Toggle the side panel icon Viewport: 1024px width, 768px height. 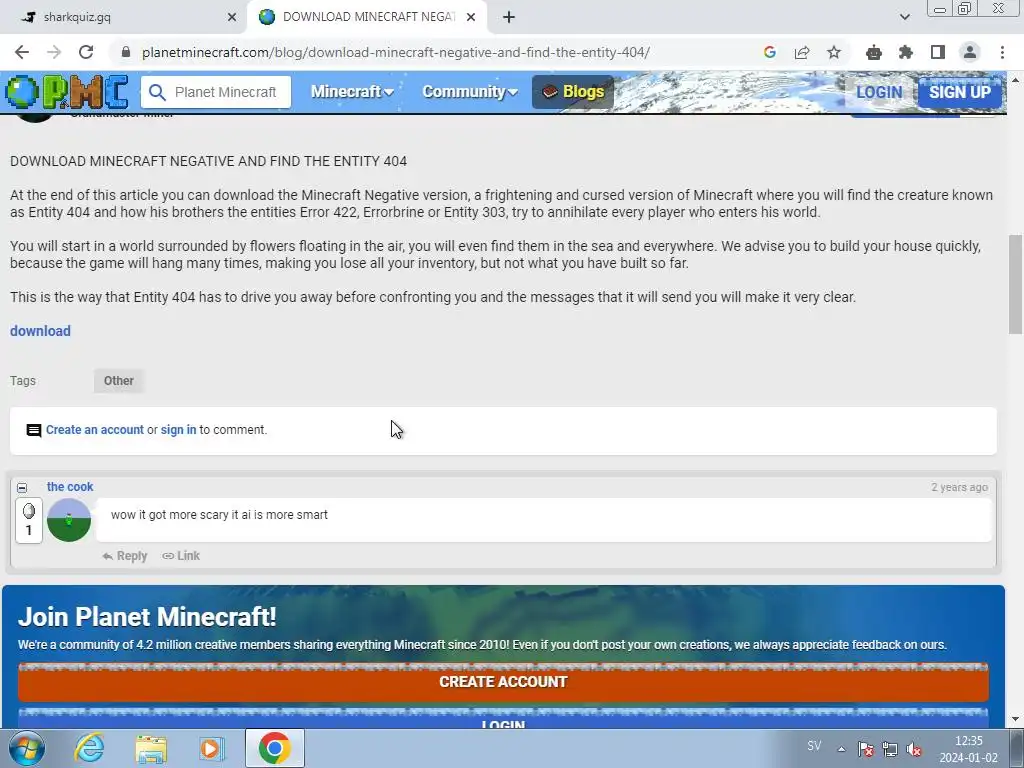tap(938, 52)
